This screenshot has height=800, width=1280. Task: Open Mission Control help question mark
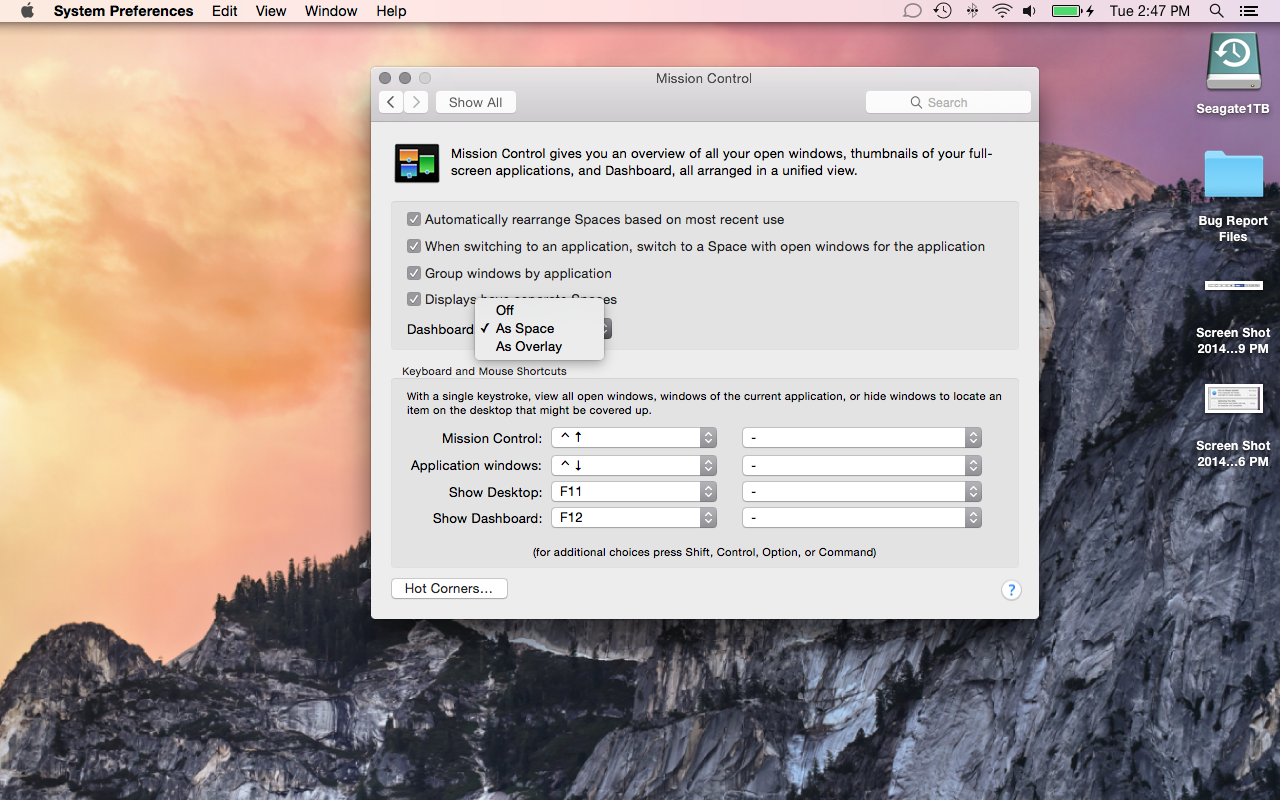[x=1011, y=590]
